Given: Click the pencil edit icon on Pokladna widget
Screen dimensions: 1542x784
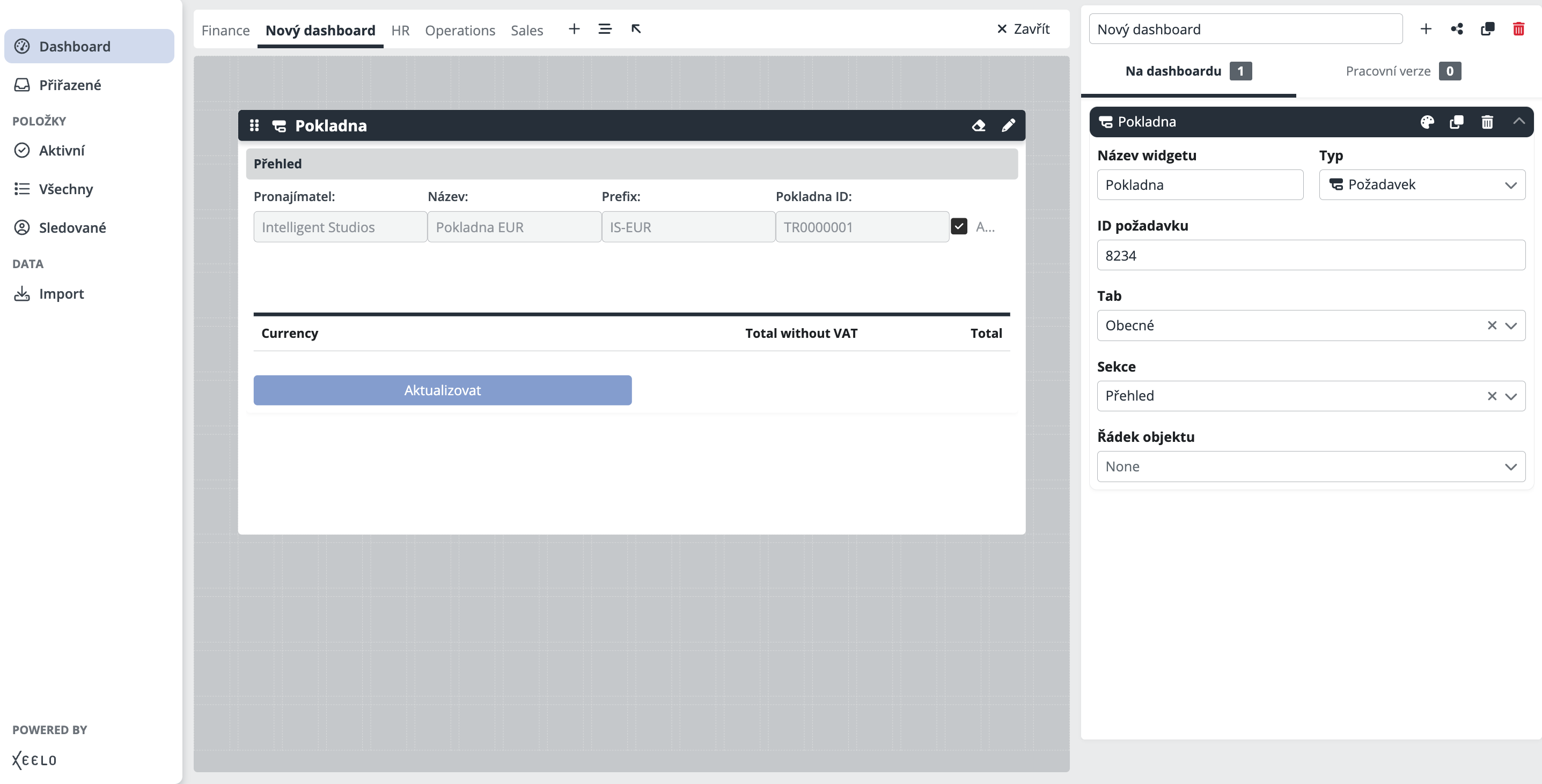Looking at the screenshot, I should tap(1009, 125).
